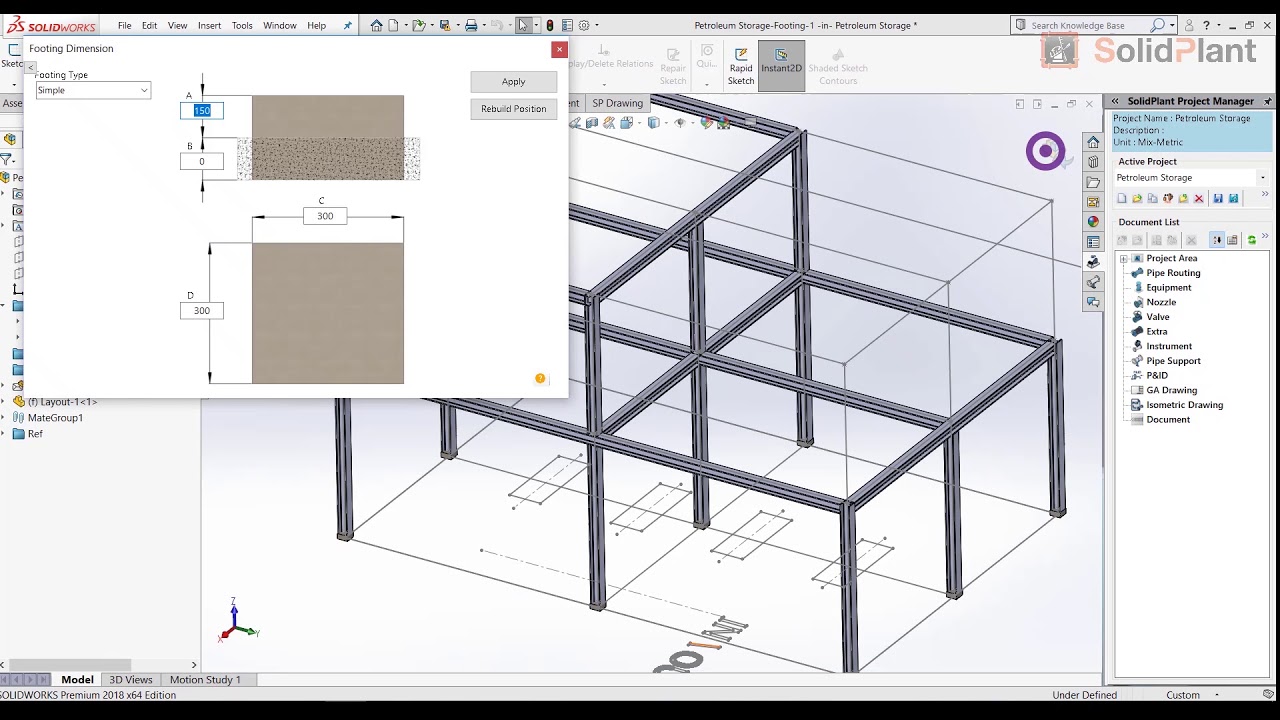Select Isometric Drawing in the Document List
Screen dimensions: 1280x720
[1184, 405]
